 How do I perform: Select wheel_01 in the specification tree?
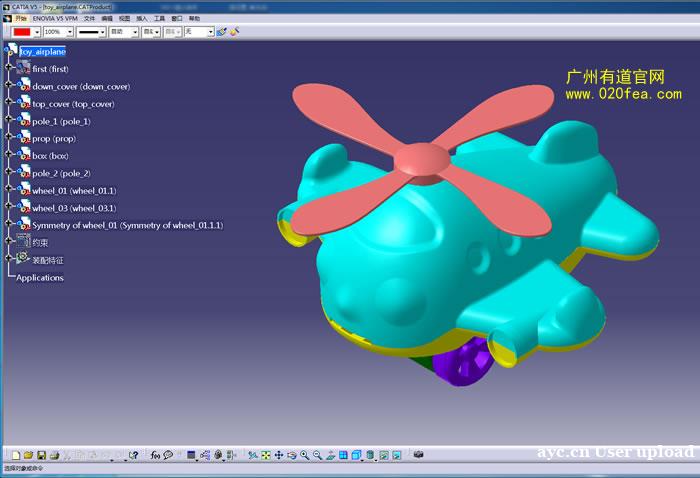pyautogui.click(x=74, y=190)
